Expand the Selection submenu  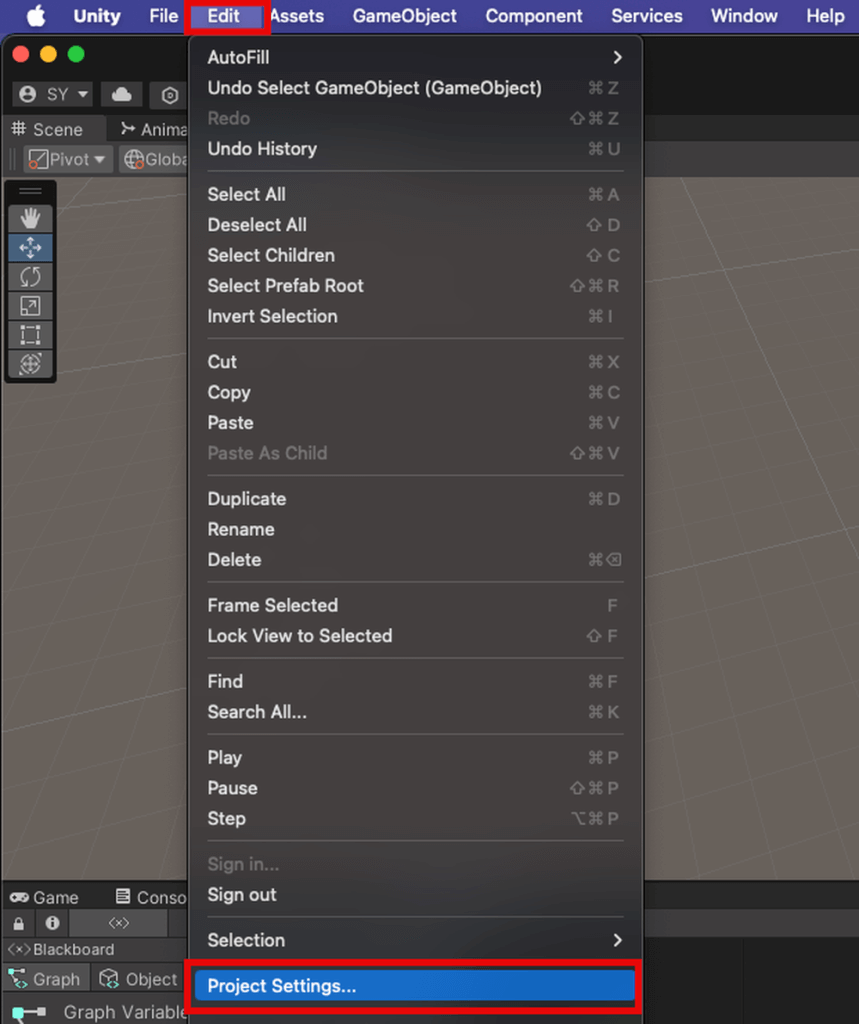pyautogui.click(x=415, y=940)
